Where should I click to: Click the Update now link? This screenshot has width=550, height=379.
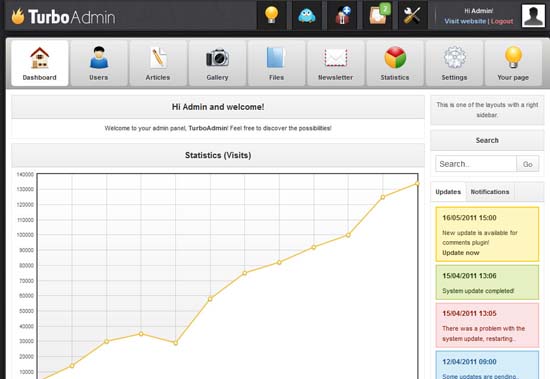[461, 253]
